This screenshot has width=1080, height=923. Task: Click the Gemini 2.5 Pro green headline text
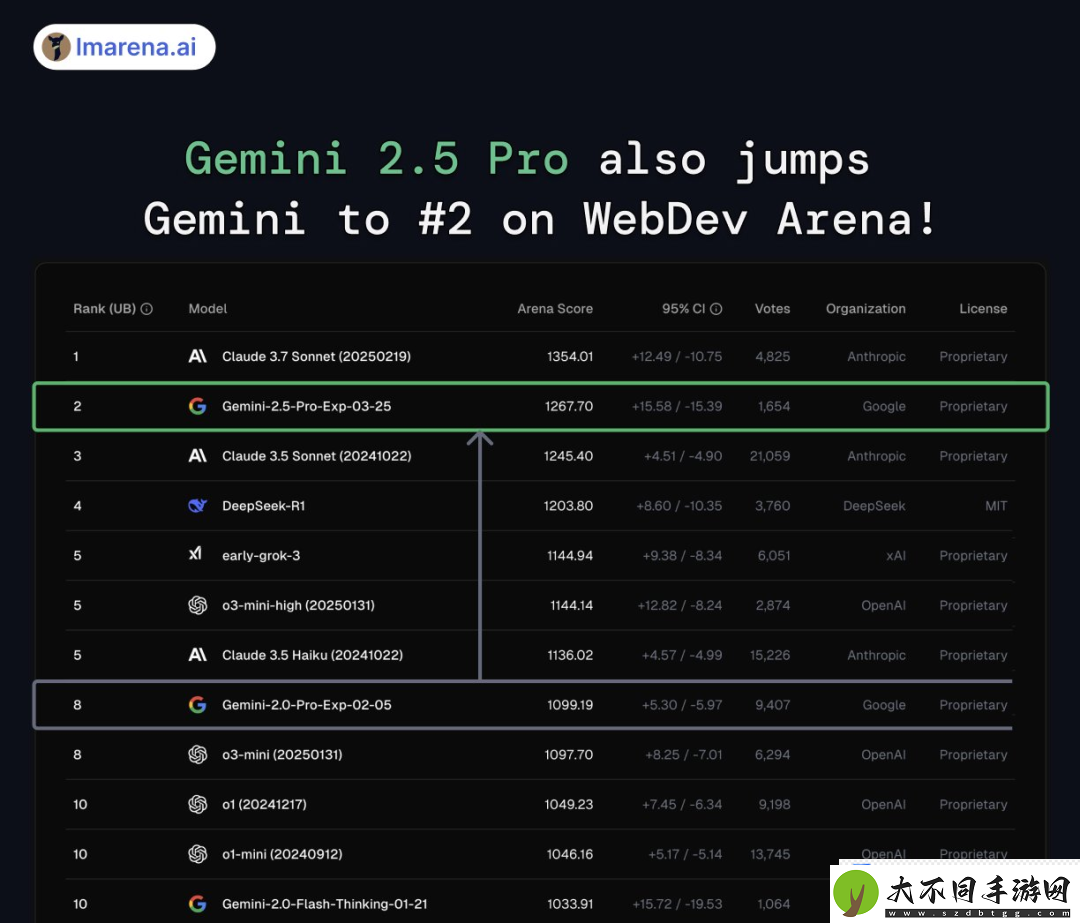376,158
